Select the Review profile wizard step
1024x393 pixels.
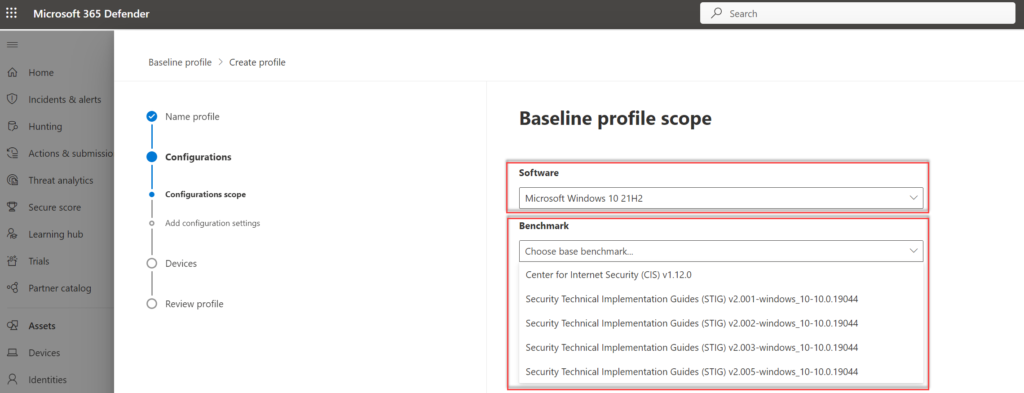(x=194, y=304)
